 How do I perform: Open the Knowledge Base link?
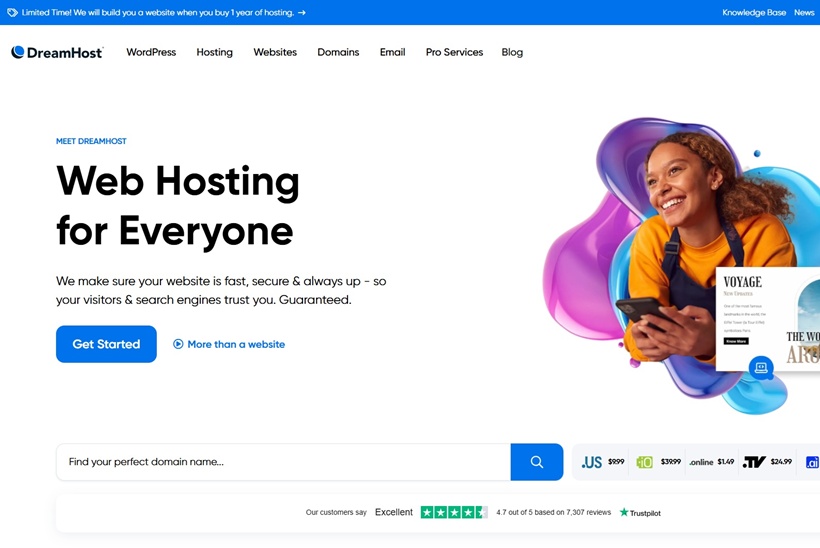[754, 13]
